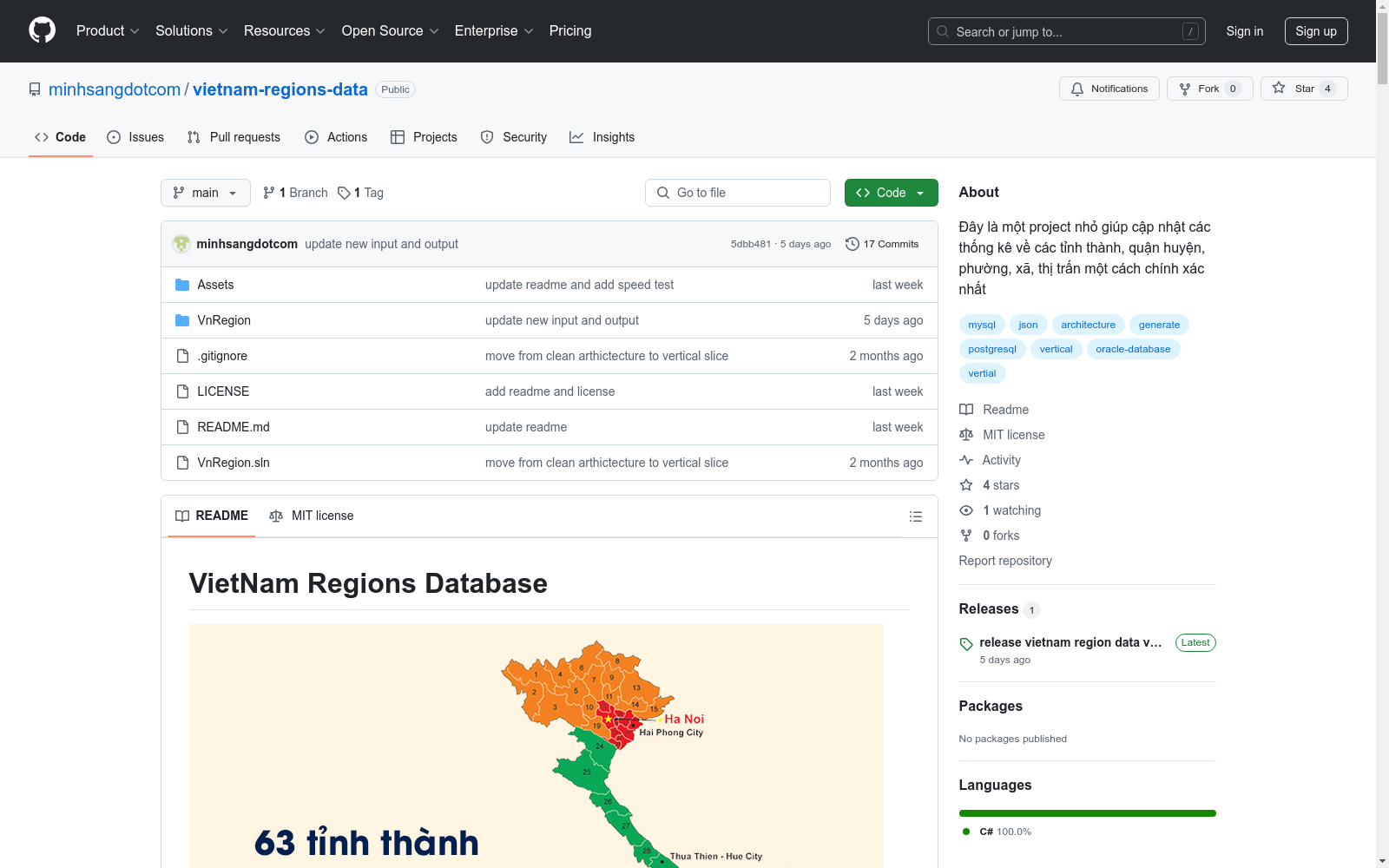The height and width of the screenshot is (868, 1389).
Task: Open the green Code dropdown
Action: [891, 193]
